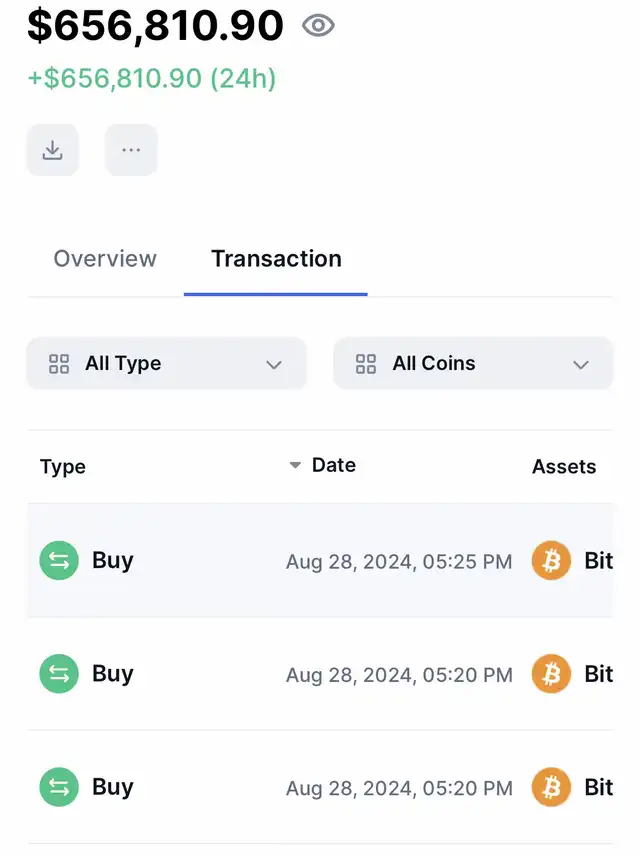Click the grid icon in All Type filter
The width and height of the screenshot is (640, 856).
[x=59, y=364]
